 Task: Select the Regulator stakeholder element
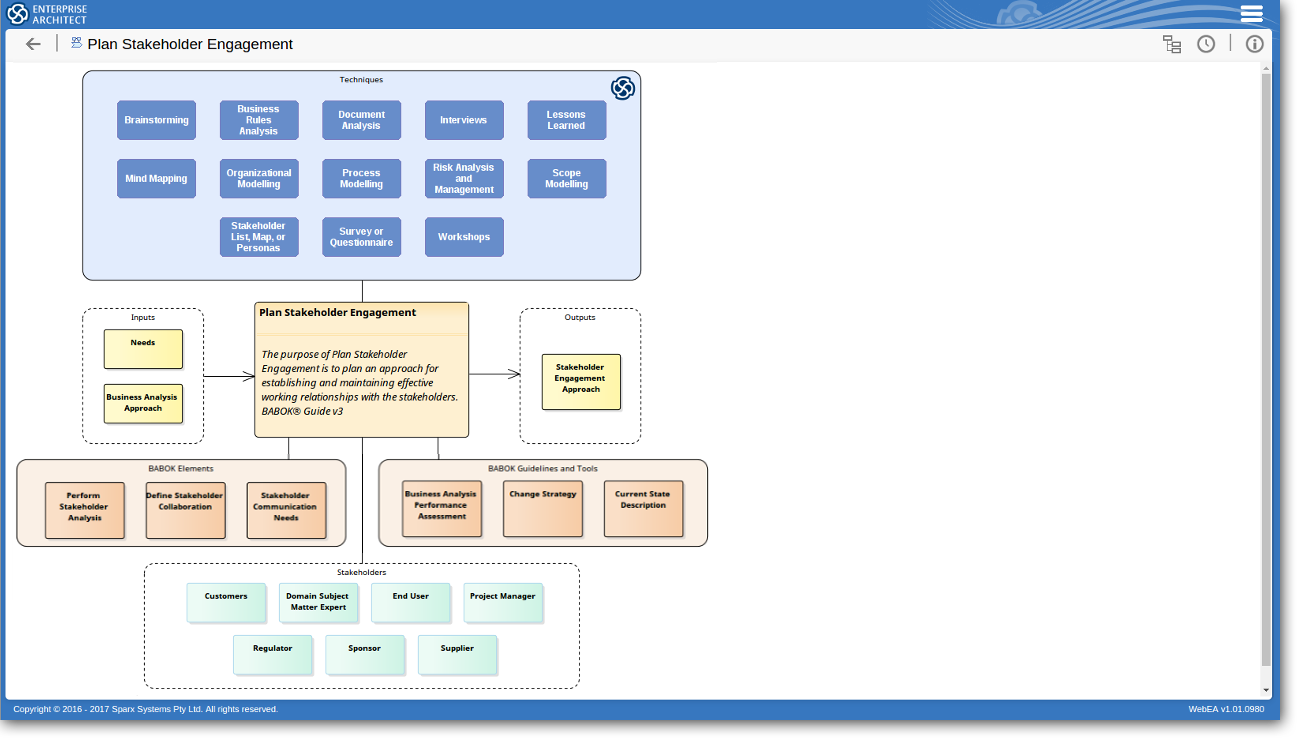point(272,655)
